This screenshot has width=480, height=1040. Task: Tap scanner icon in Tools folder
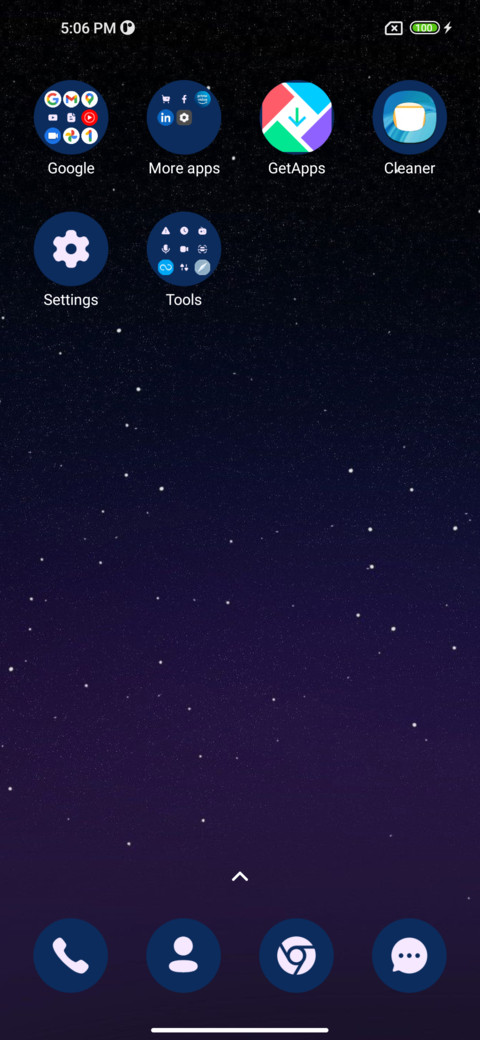[202, 249]
